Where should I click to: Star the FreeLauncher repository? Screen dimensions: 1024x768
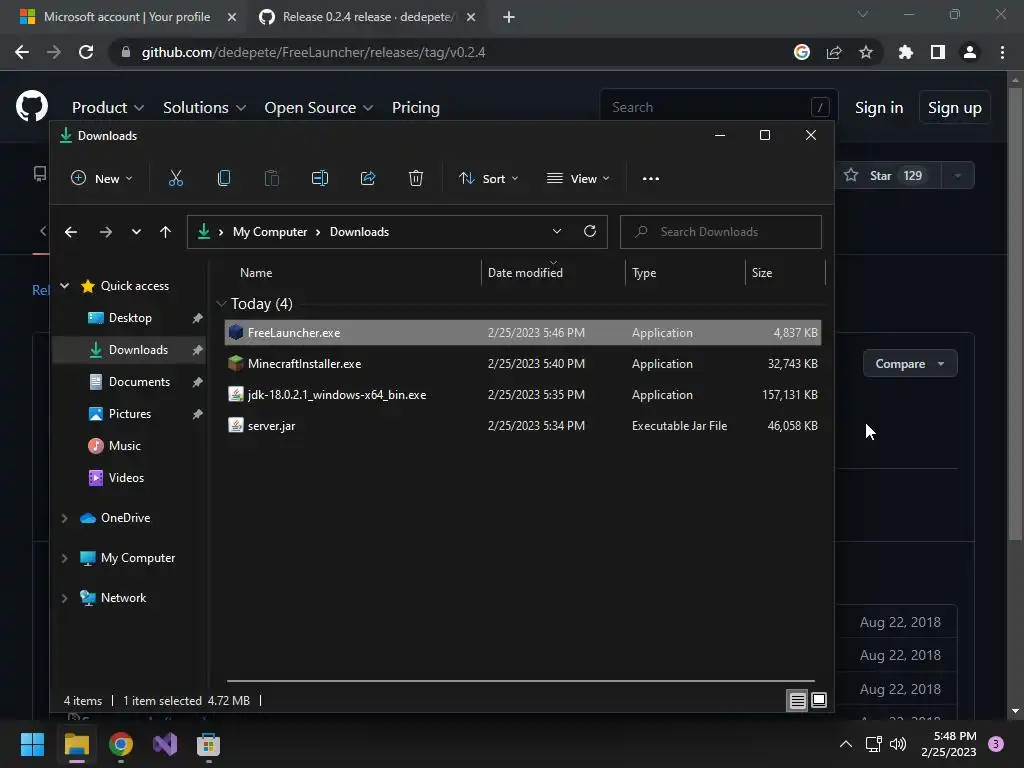click(x=887, y=175)
